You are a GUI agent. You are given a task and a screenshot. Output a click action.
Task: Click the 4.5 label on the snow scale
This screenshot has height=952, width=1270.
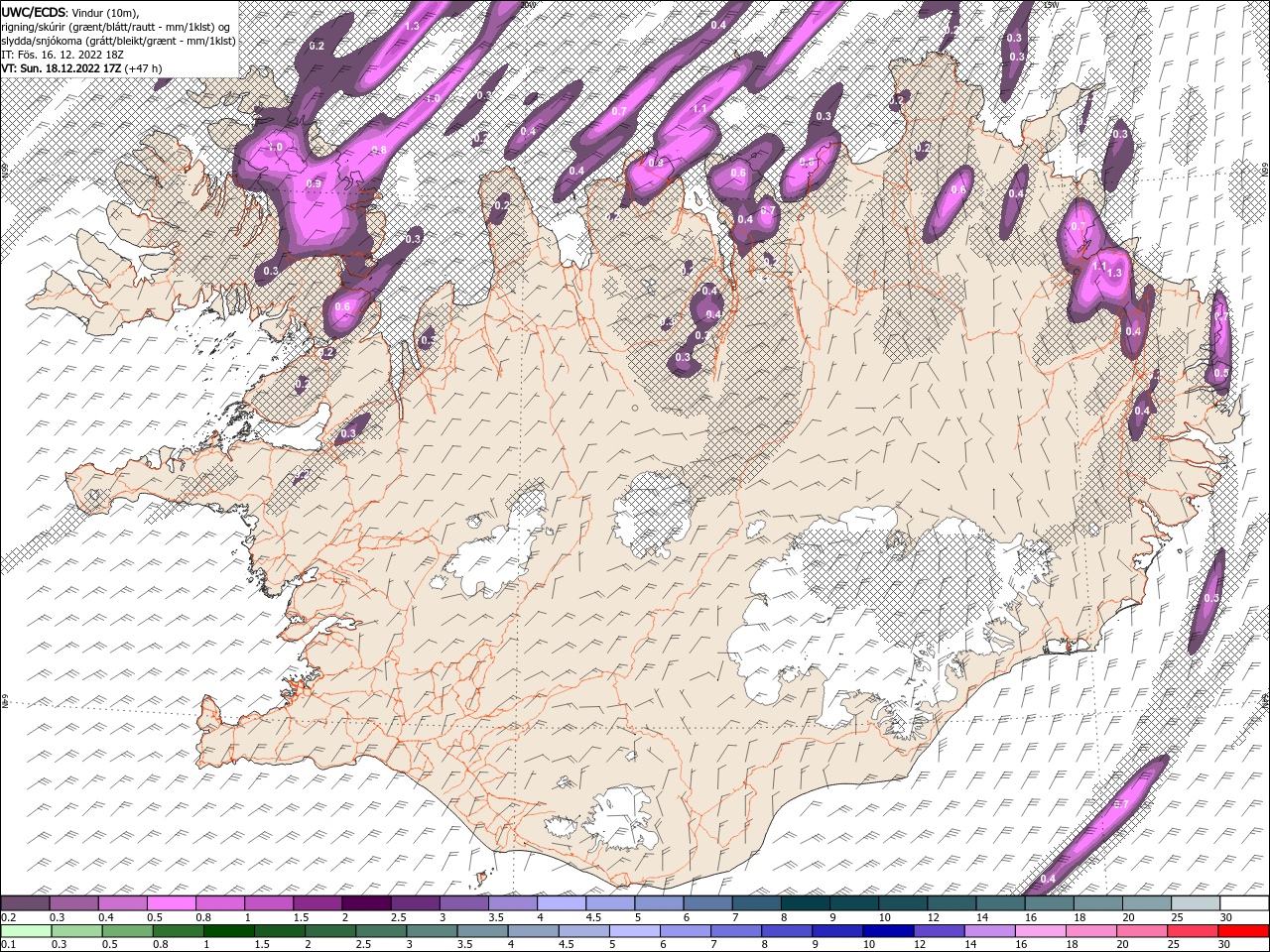pos(593,916)
